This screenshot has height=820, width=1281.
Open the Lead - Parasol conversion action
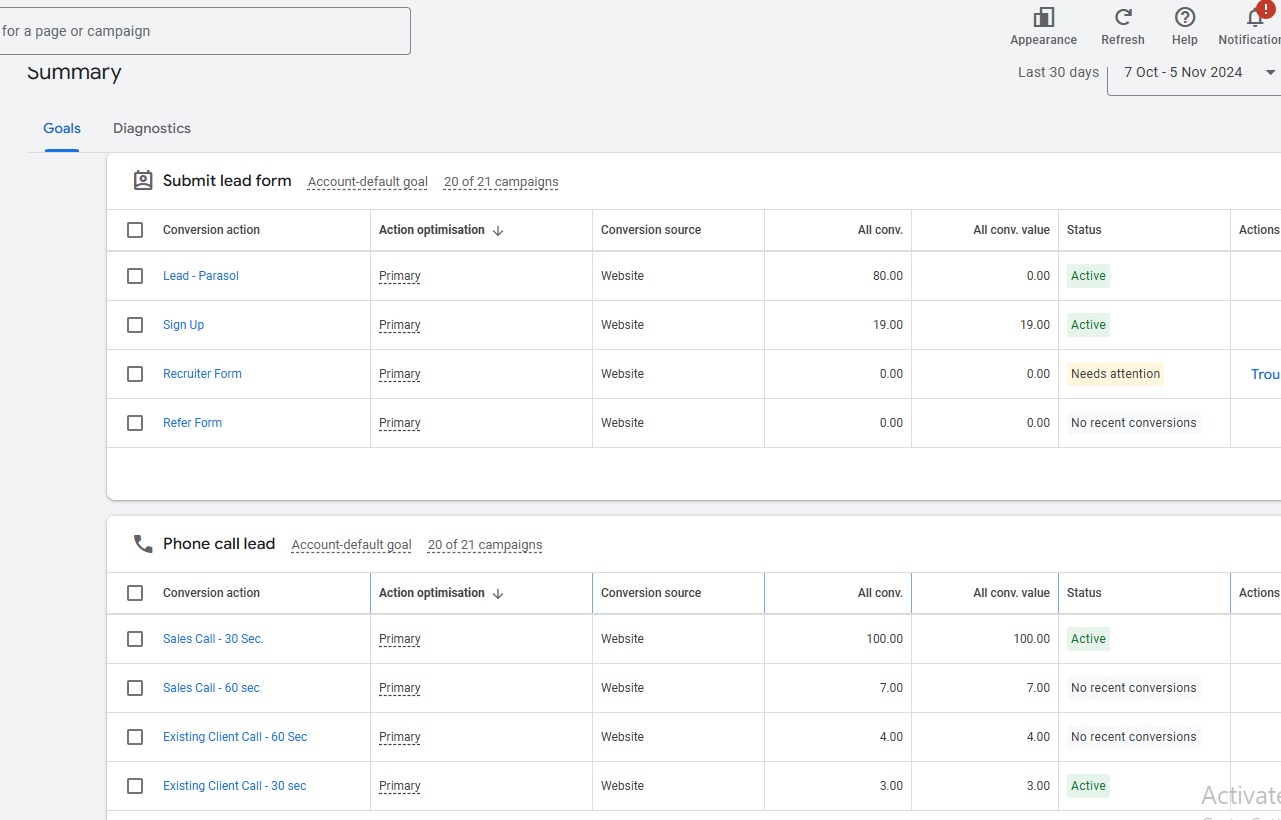tap(200, 276)
